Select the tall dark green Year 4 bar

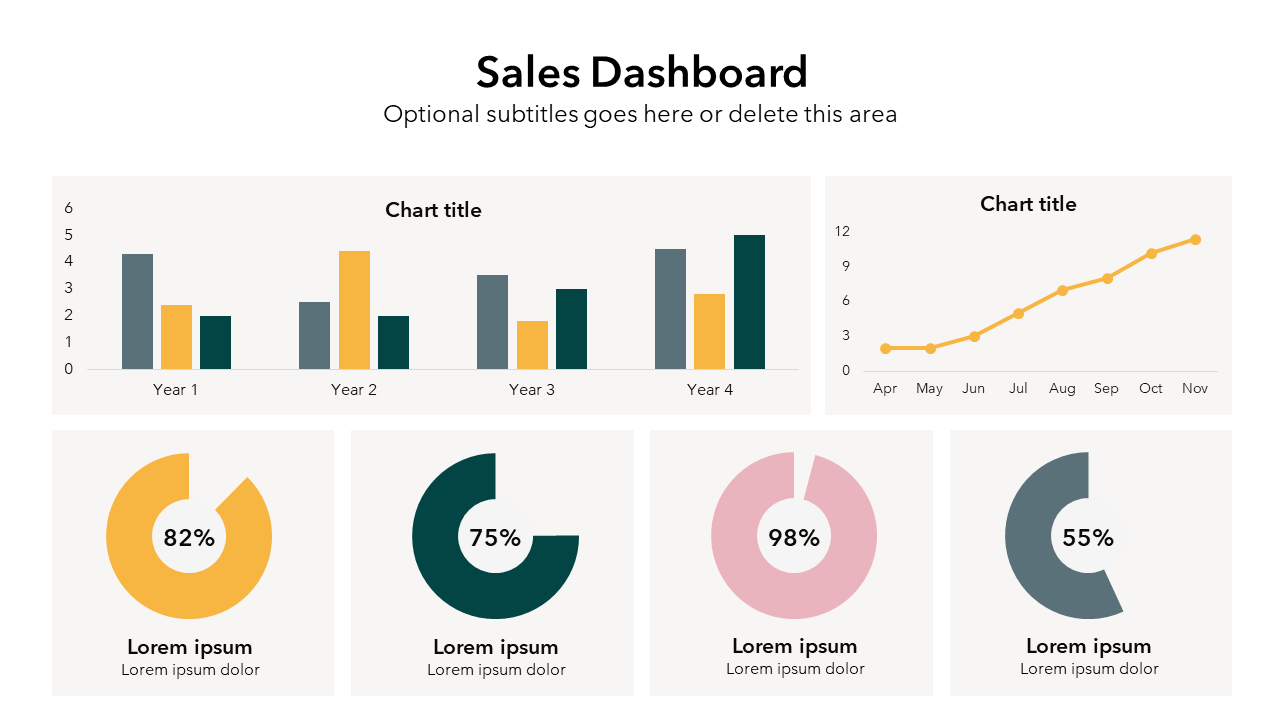[749, 302]
